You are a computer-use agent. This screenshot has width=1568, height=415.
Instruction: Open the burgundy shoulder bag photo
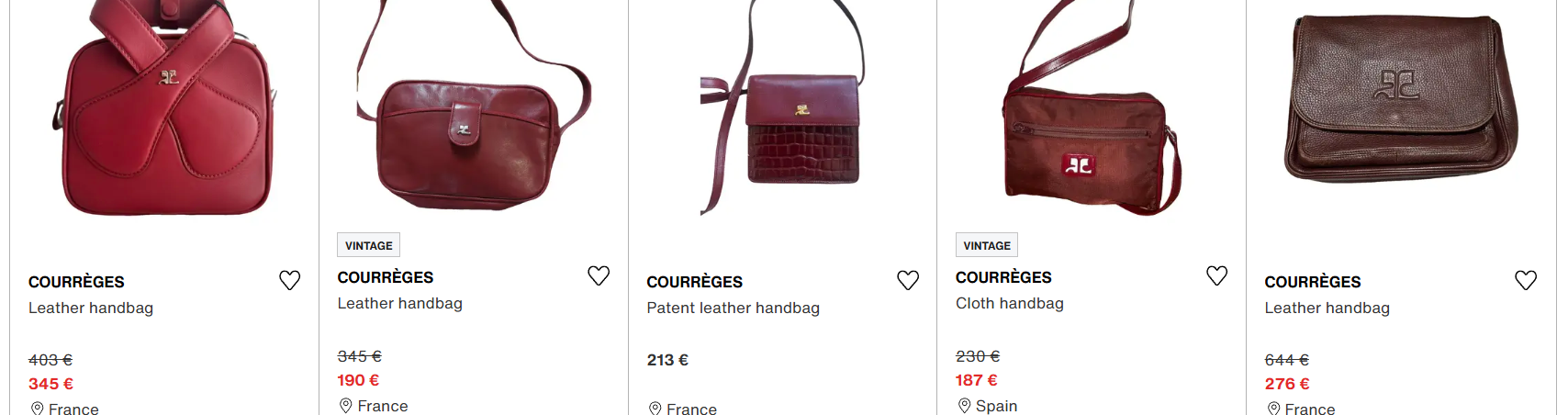(474, 106)
